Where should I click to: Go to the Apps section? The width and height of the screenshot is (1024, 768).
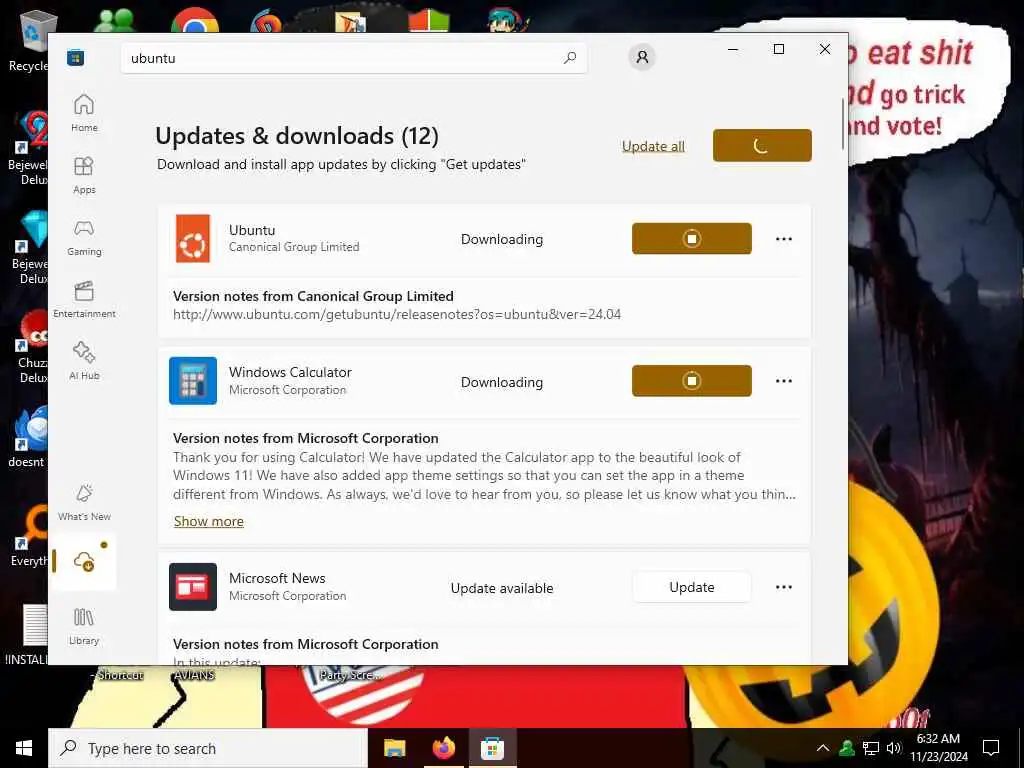[84, 175]
